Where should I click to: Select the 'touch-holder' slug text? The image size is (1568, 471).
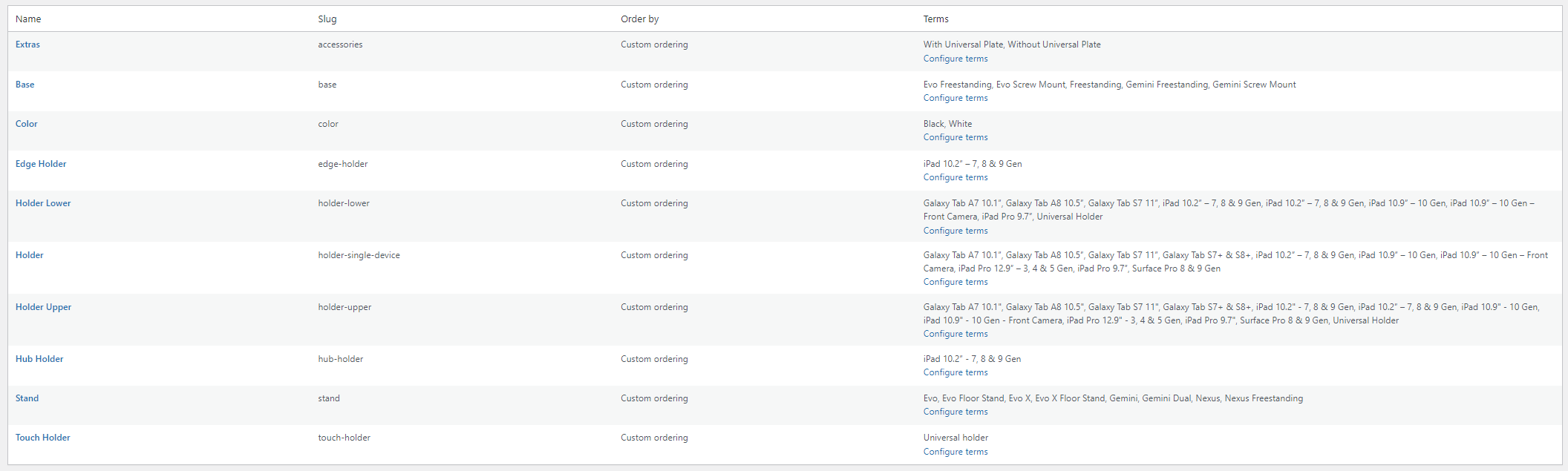tap(344, 438)
